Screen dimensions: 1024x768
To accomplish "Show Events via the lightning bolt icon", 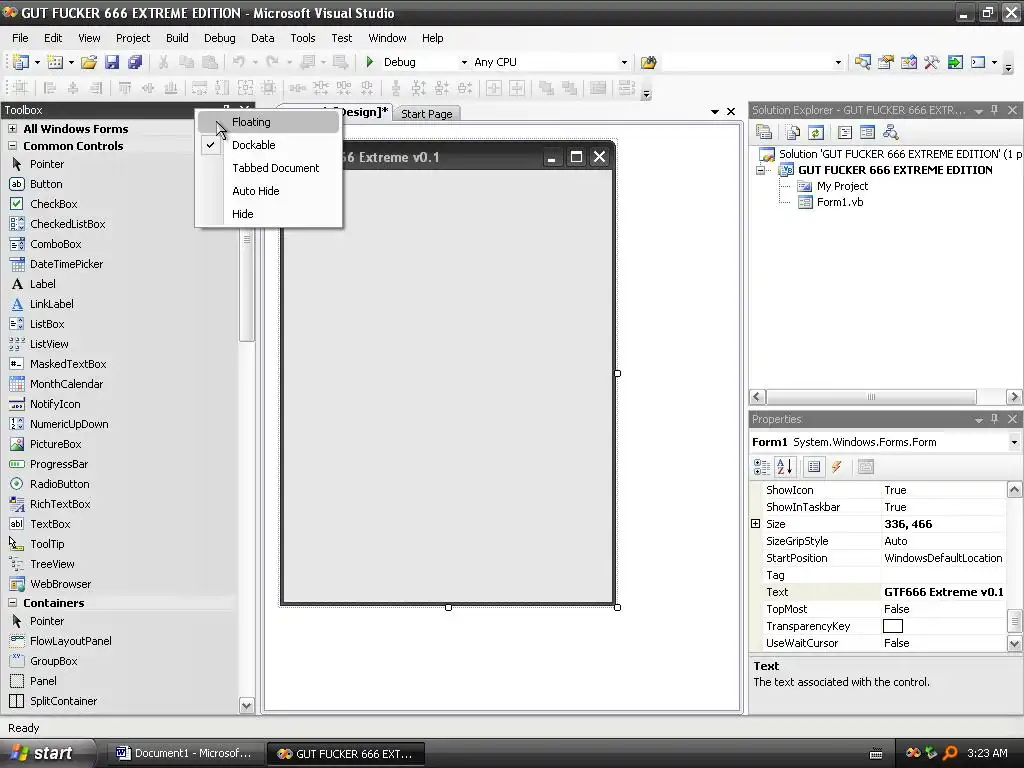I will pyautogui.click(x=837, y=467).
